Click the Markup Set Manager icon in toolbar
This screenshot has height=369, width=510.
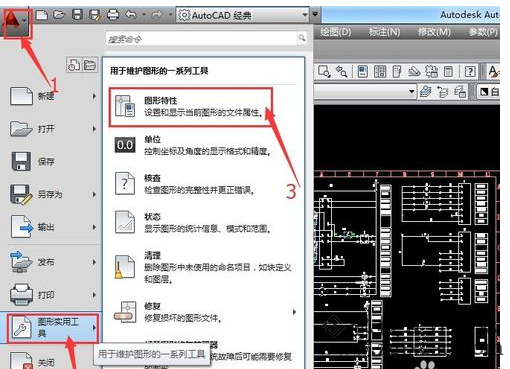coord(431,71)
